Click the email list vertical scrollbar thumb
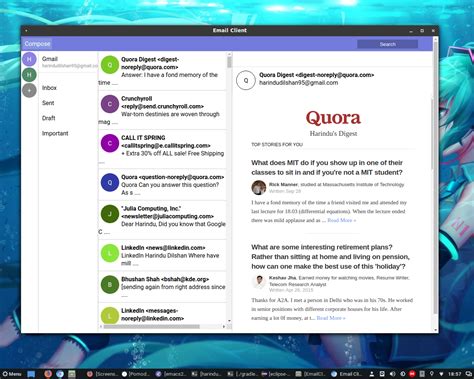This screenshot has width=474, height=379. coord(229,62)
